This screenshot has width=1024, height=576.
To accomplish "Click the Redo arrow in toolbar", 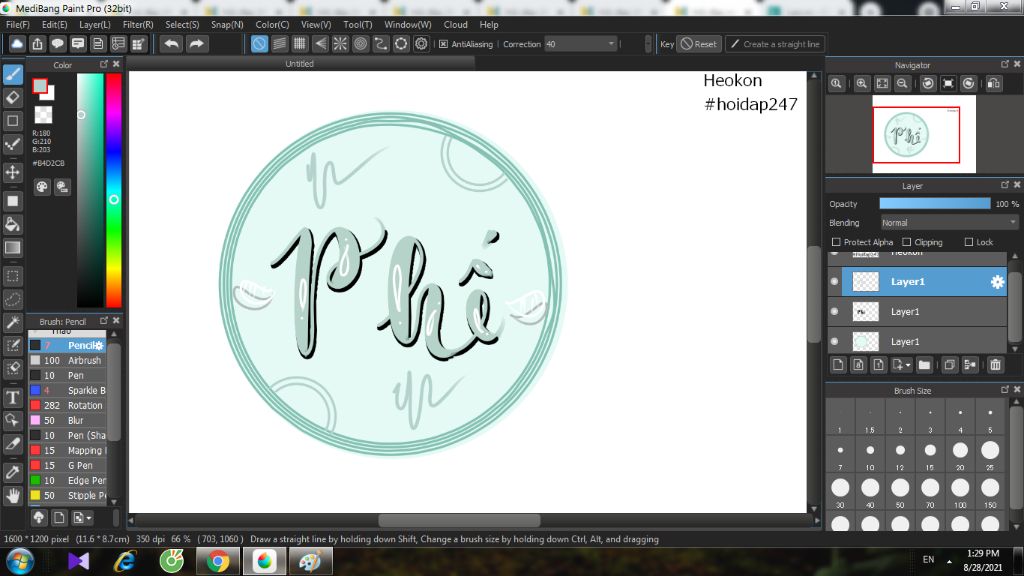I will [196, 44].
